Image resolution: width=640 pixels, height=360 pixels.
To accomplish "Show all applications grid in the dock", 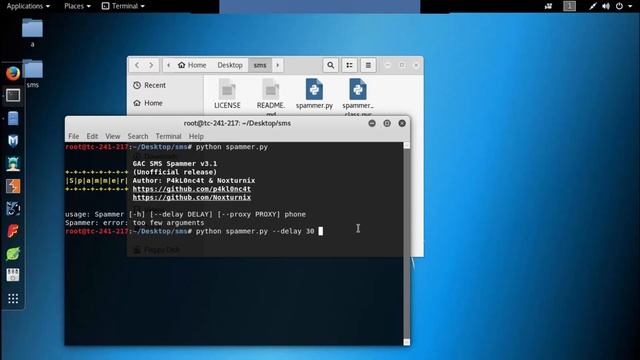I will [13, 298].
